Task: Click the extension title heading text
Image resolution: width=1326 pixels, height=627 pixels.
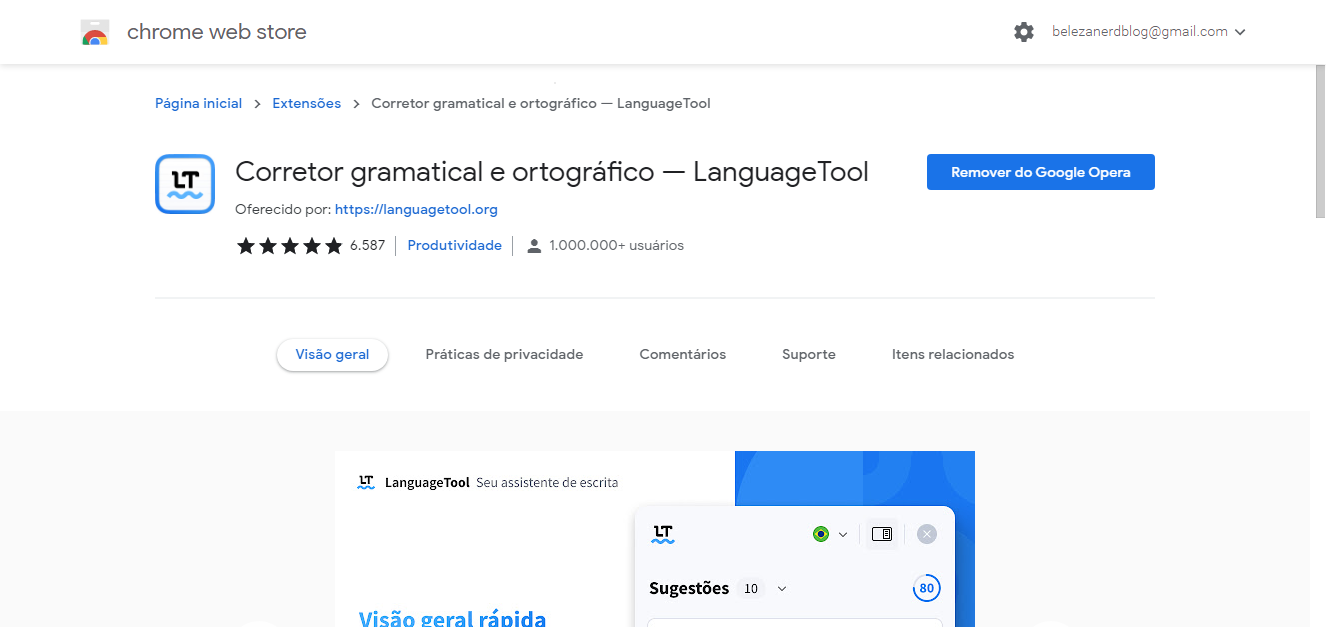Action: pos(552,172)
